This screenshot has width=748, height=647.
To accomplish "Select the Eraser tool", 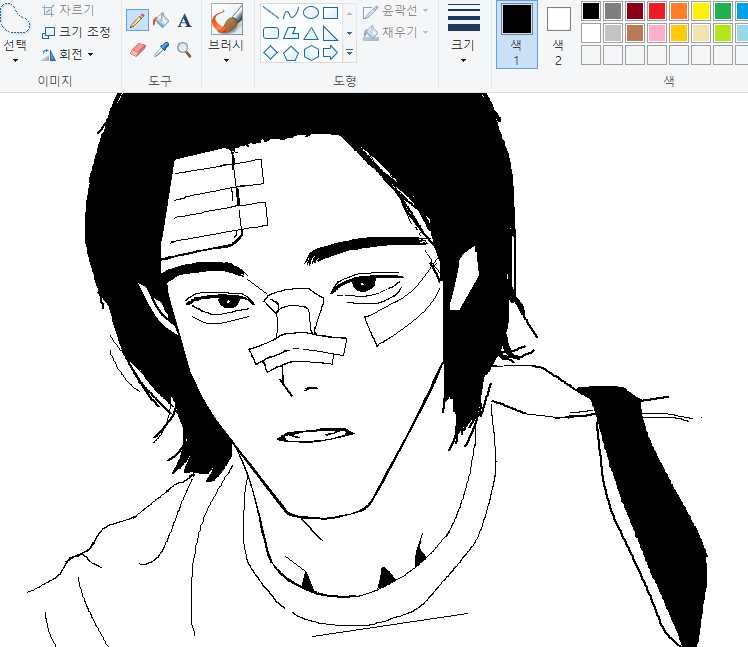I will click(x=137, y=50).
